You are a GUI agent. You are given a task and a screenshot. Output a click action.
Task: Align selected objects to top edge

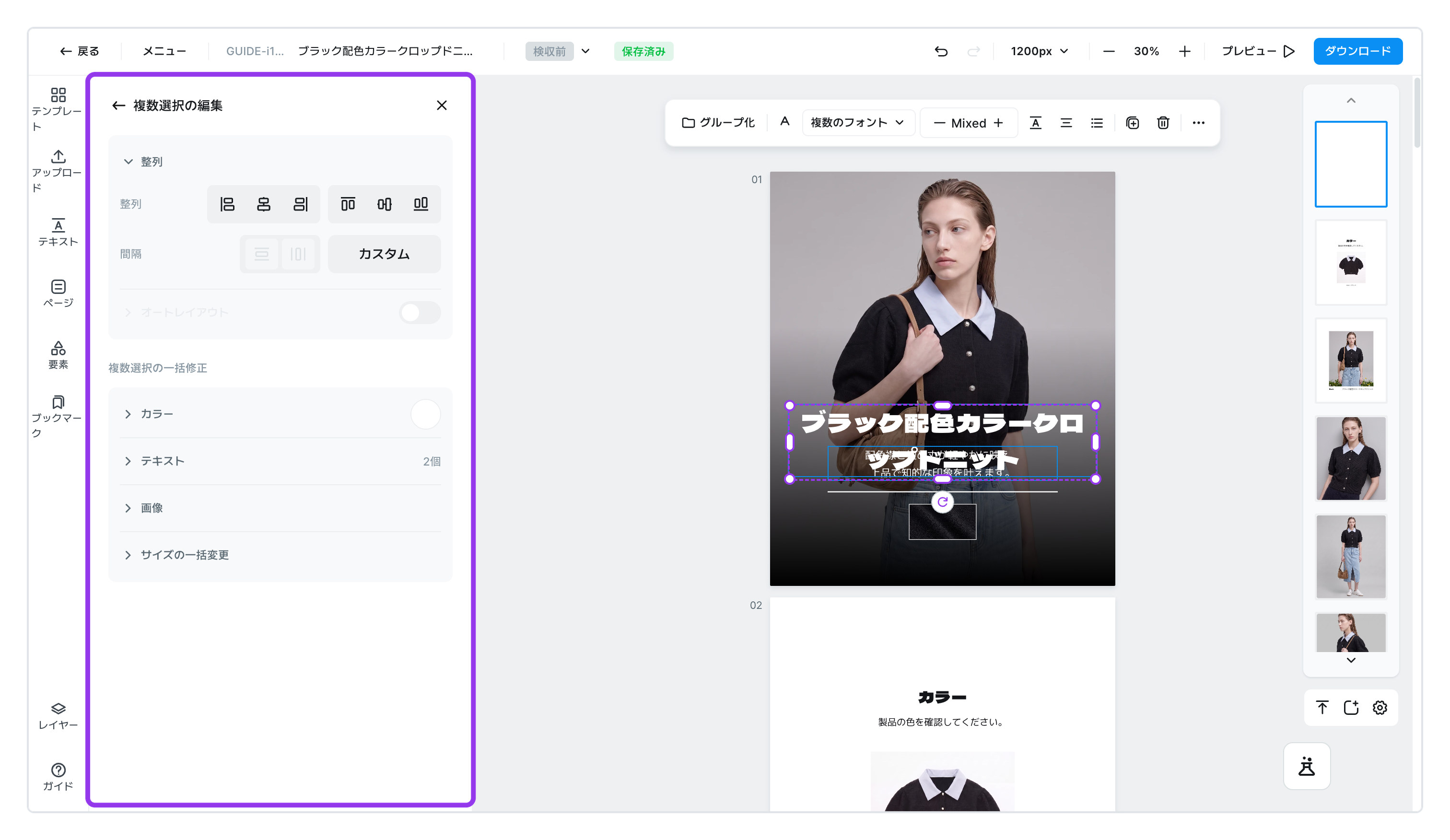click(x=348, y=204)
